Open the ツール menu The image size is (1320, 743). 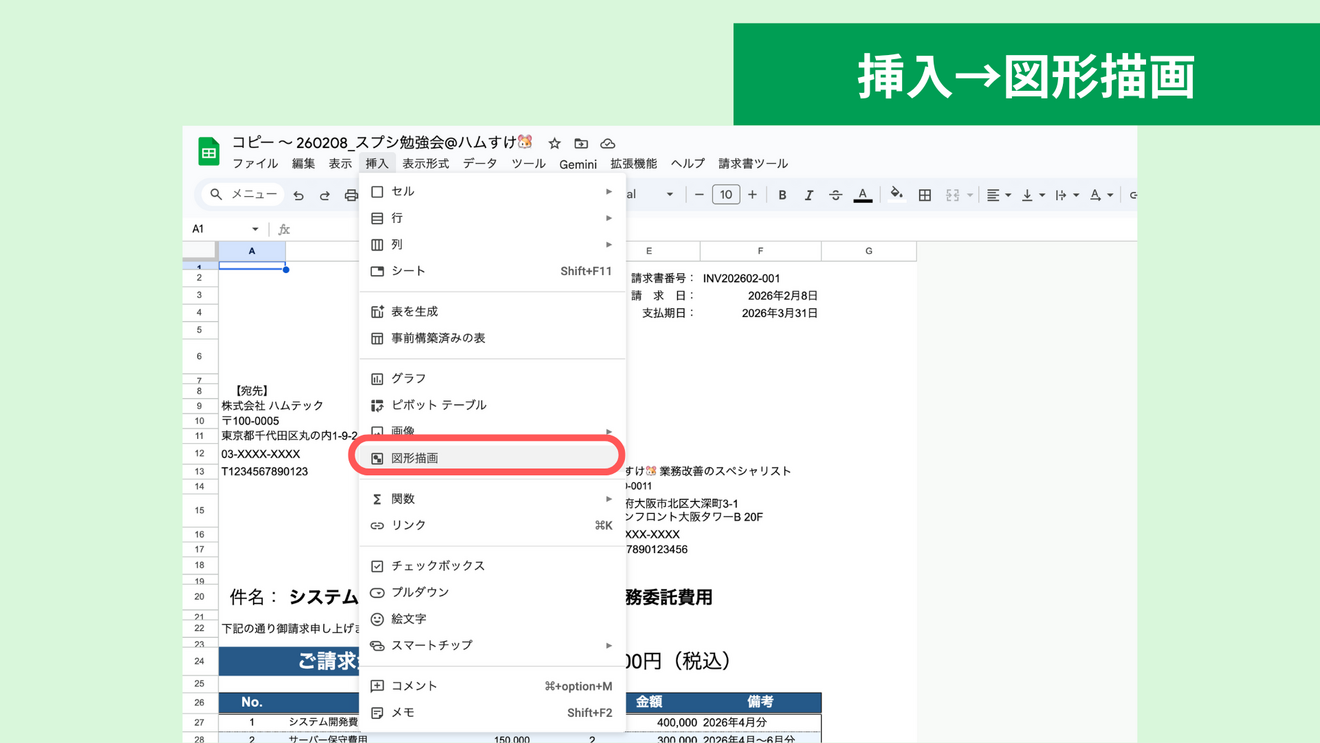pos(528,164)
